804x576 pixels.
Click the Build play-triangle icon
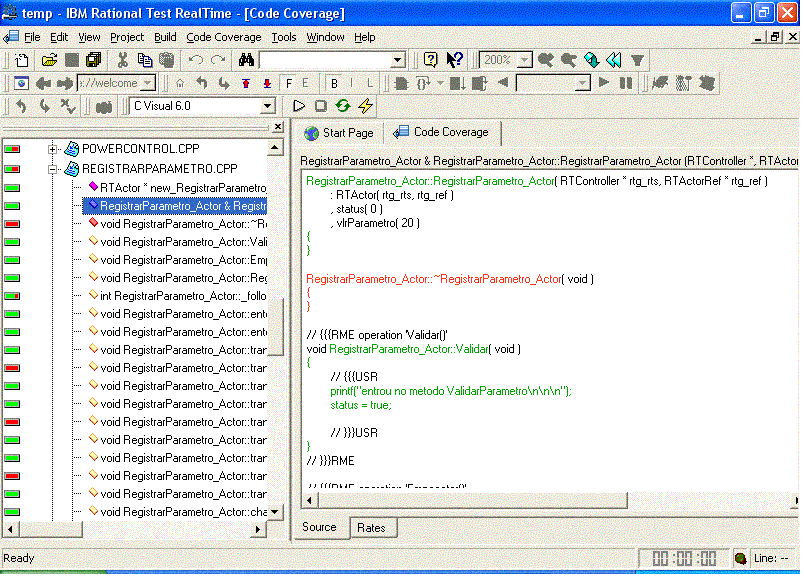pos(299,106)
